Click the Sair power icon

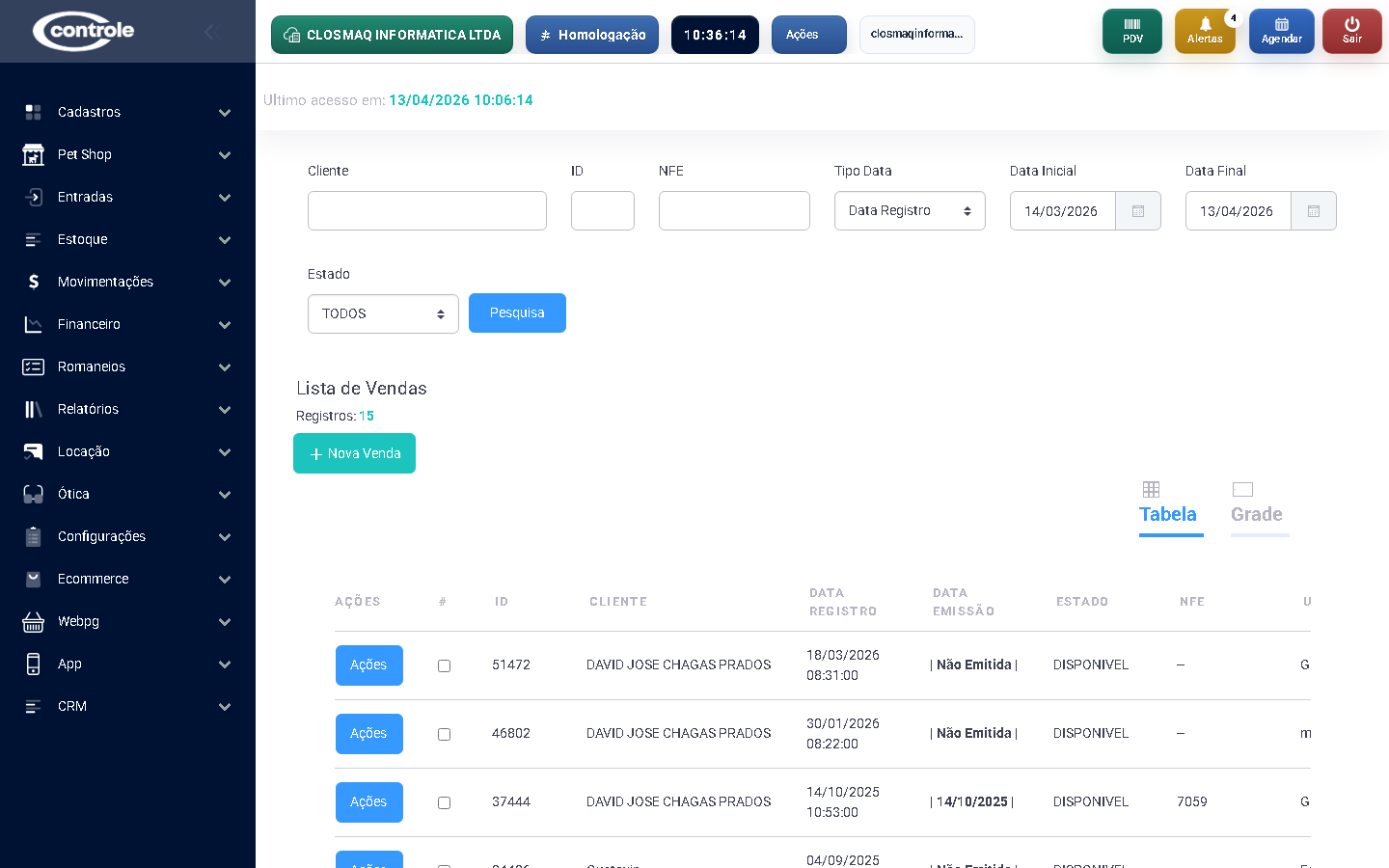point(1351,25)
